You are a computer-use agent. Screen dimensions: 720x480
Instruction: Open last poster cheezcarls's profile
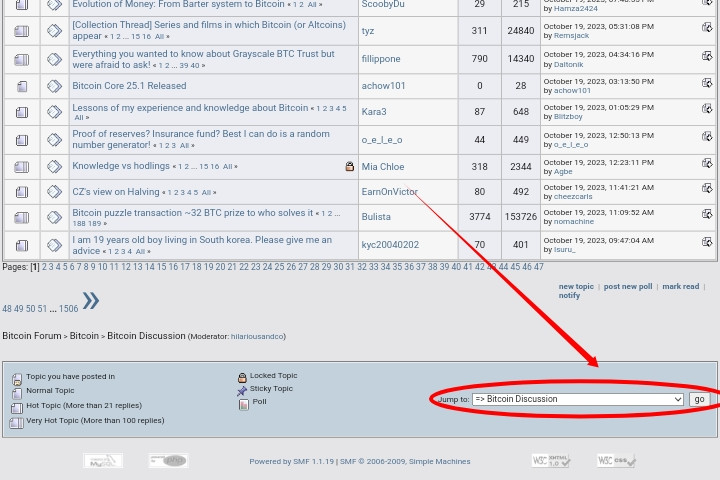pyautogui.click(x=573, y=197)
